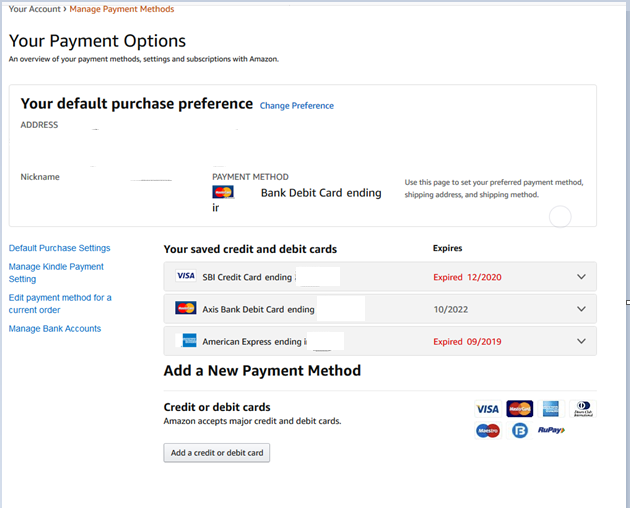Click the Visa logo under accepted cards
This screenshot has height=508, width=630.
click(487, 409)
